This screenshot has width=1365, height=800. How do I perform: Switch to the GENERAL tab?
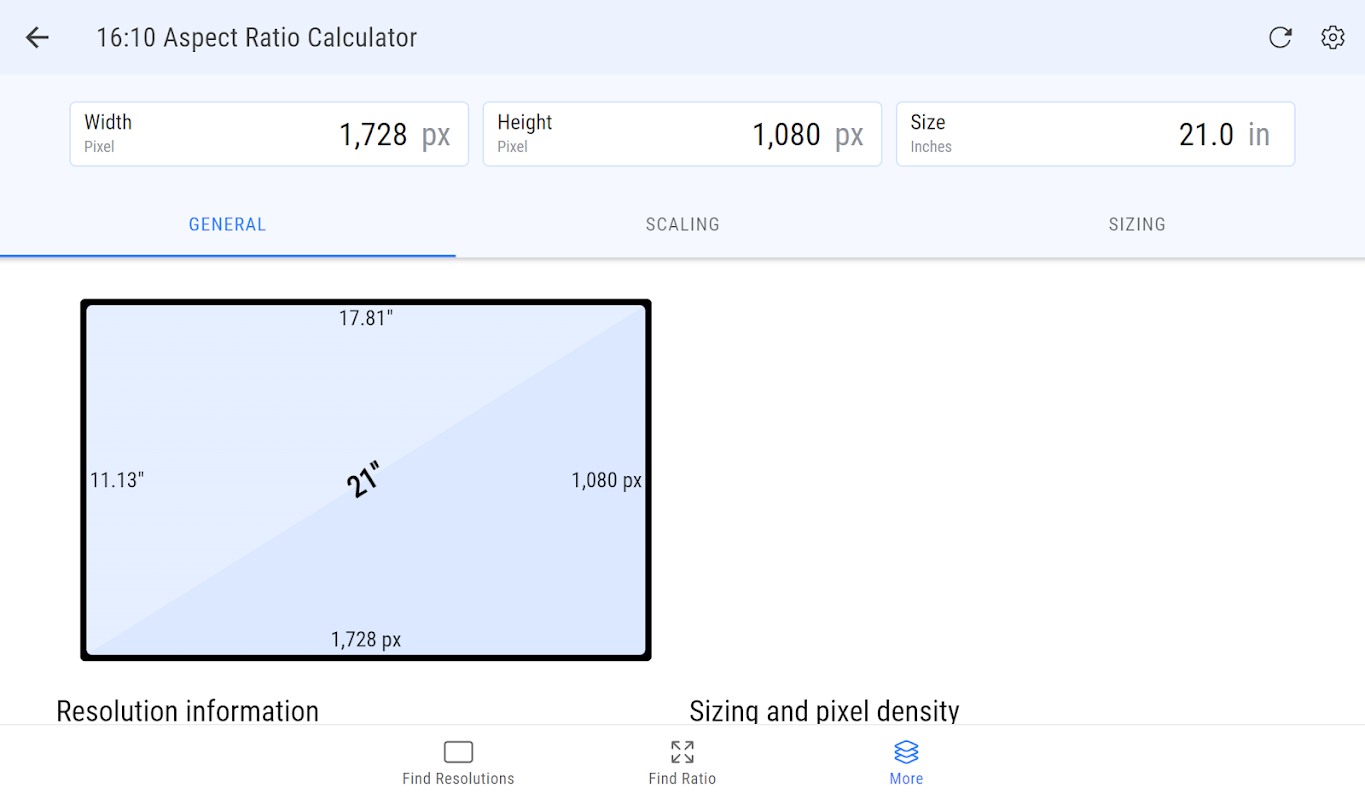click(x=227, y=225)
